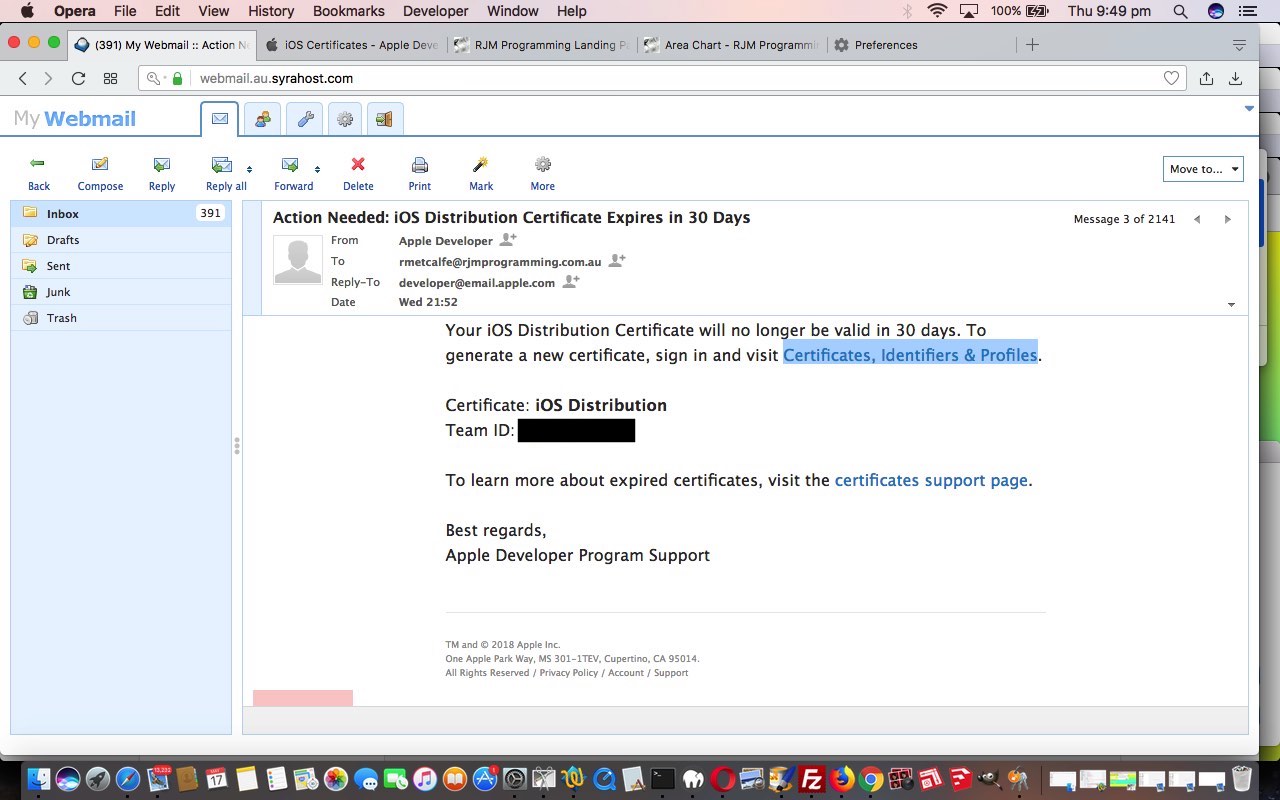
Task: Click the Logout door icon tab
Action: pos(384,119)
